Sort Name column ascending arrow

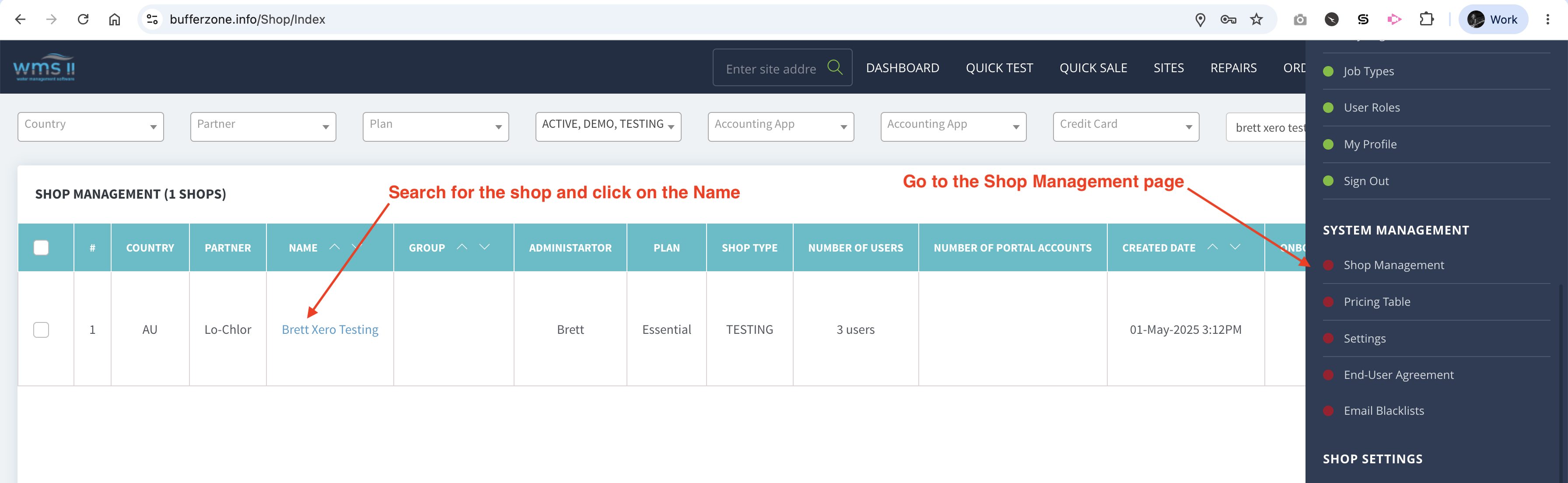tap(334, 246)
